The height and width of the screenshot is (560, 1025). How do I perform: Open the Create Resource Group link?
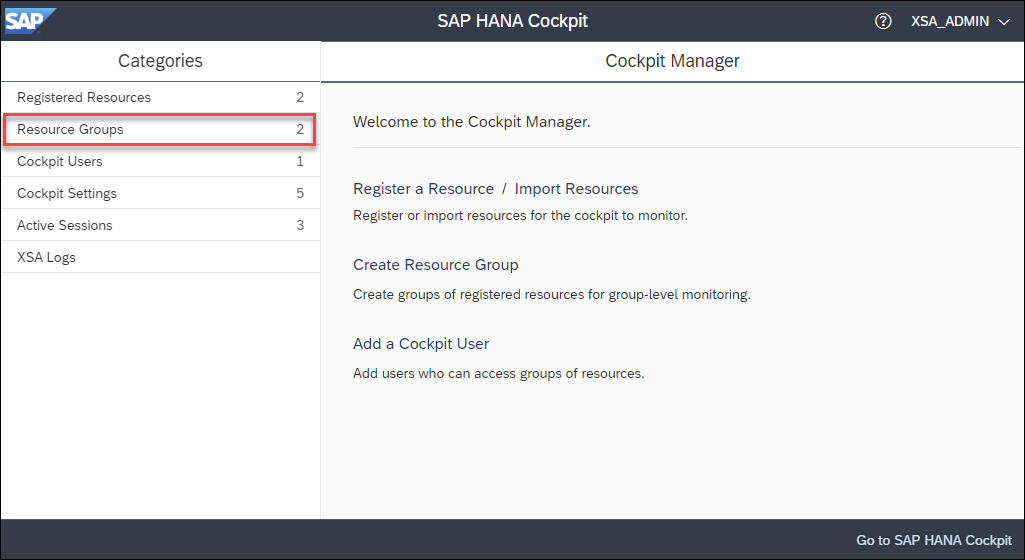click(435, 265)
